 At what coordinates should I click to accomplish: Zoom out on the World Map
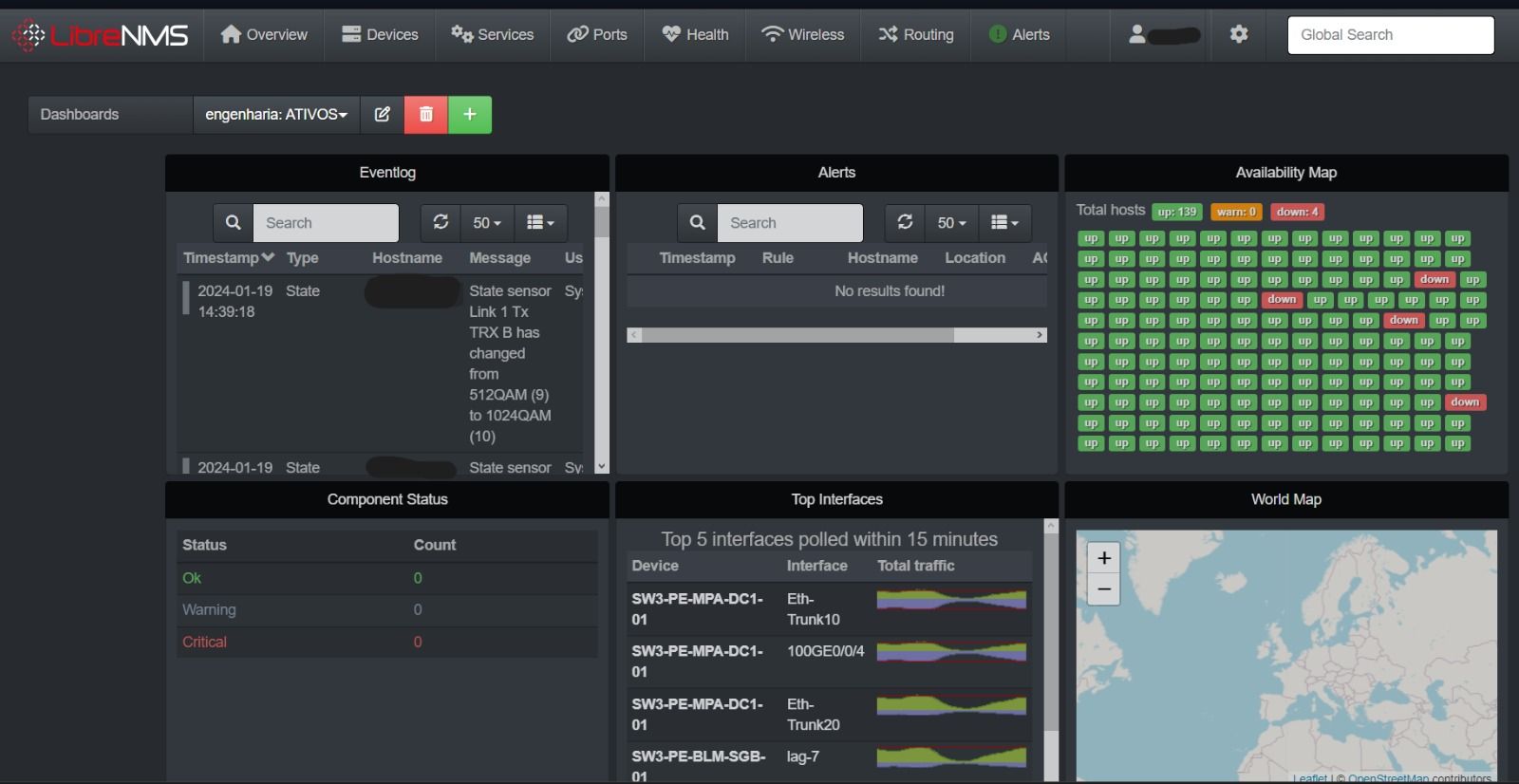(1104, 589)
